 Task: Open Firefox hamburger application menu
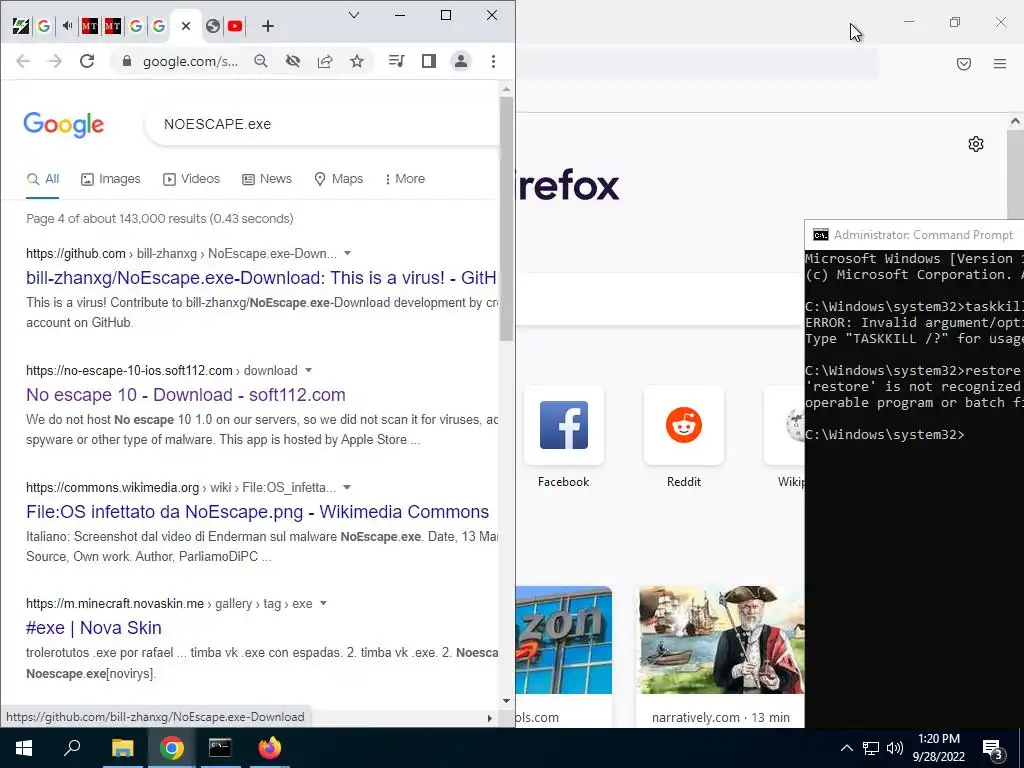[x=1000, y=63]
